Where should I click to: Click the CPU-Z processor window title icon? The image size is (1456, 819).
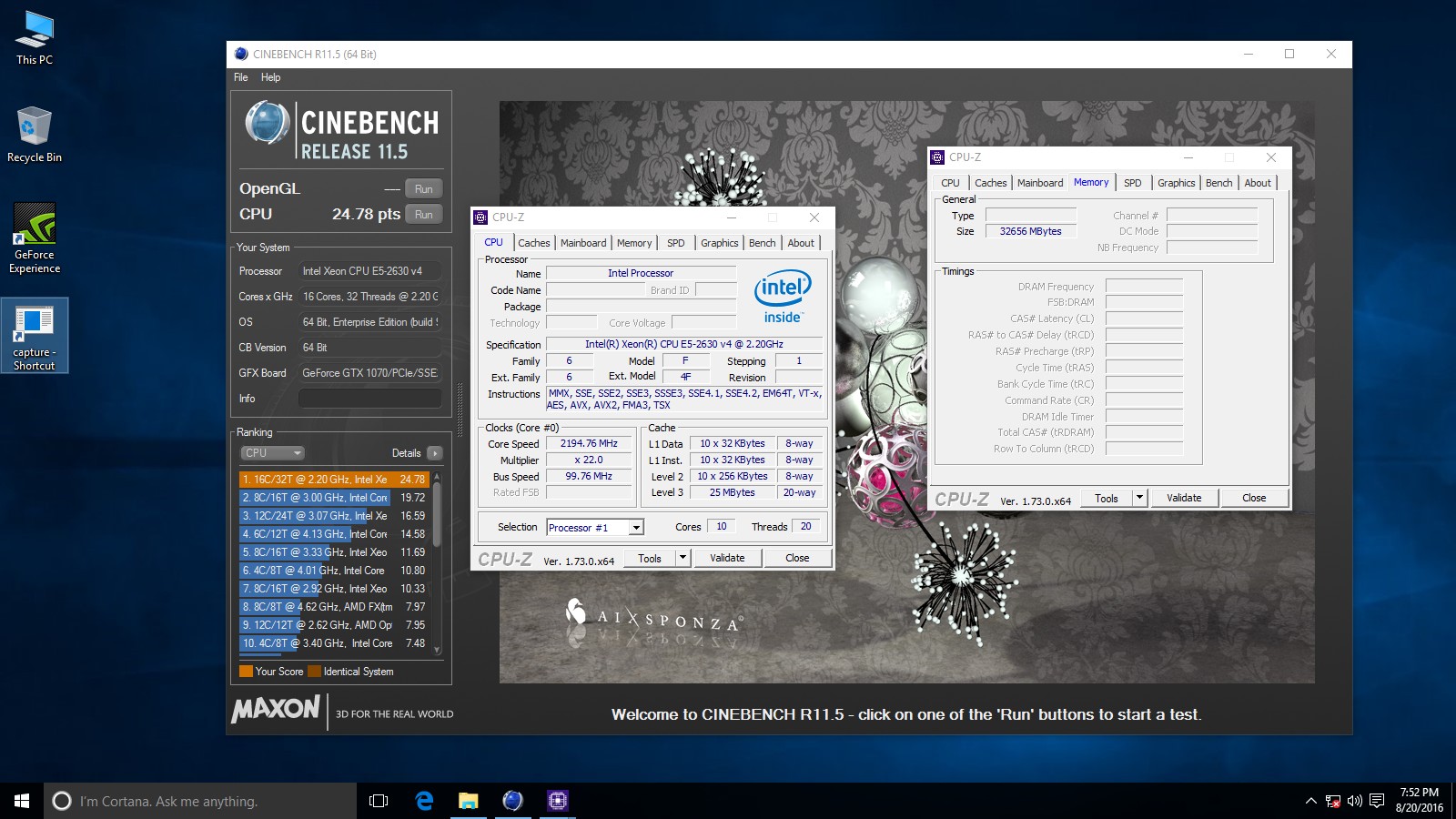(x=480, y=217)
